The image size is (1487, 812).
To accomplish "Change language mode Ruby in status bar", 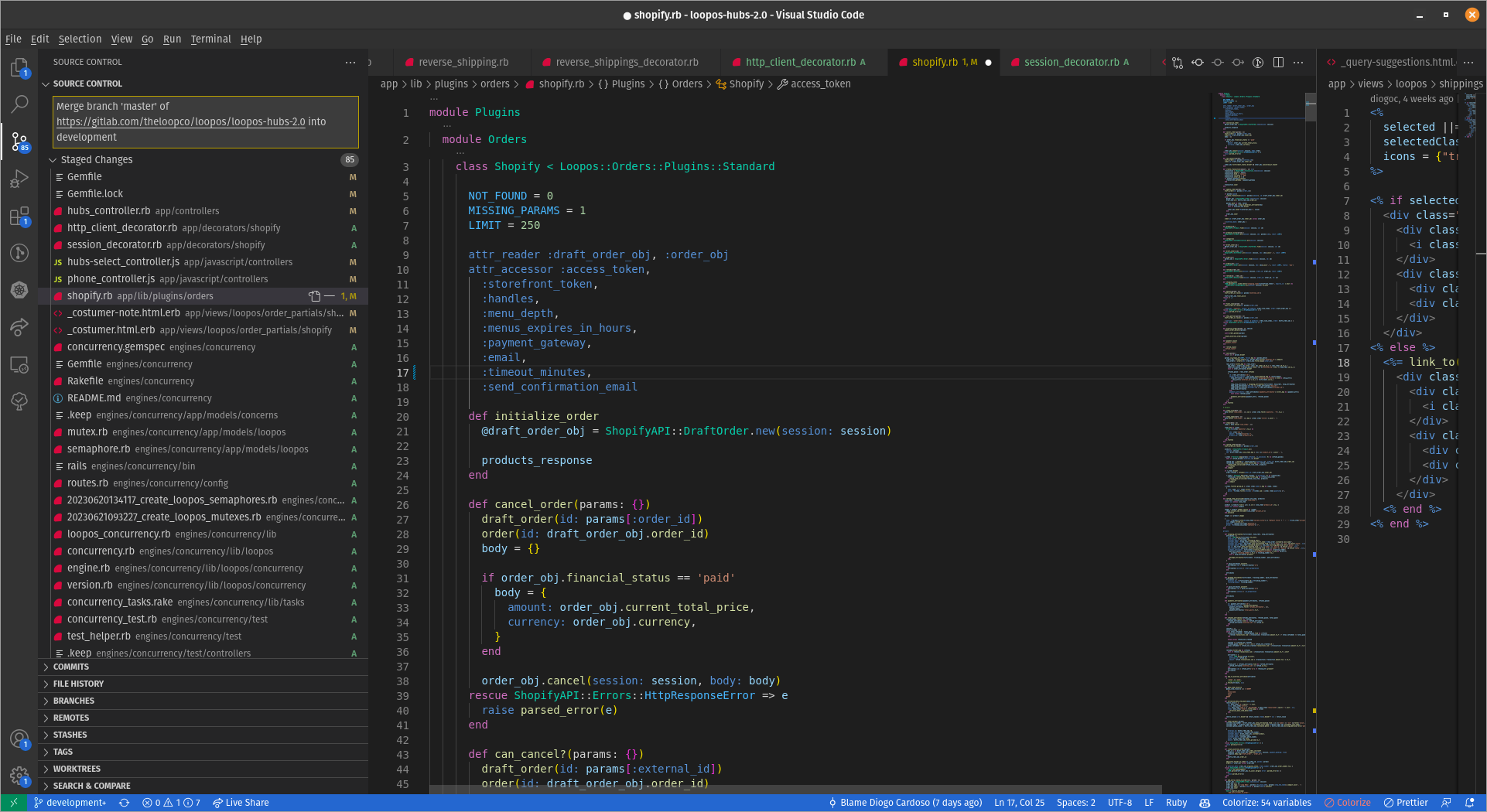I will coord(1176,803).
